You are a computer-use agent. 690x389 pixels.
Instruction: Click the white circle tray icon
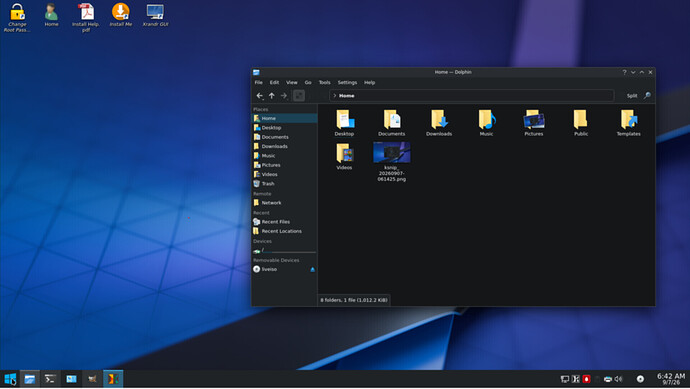point(640,379)
